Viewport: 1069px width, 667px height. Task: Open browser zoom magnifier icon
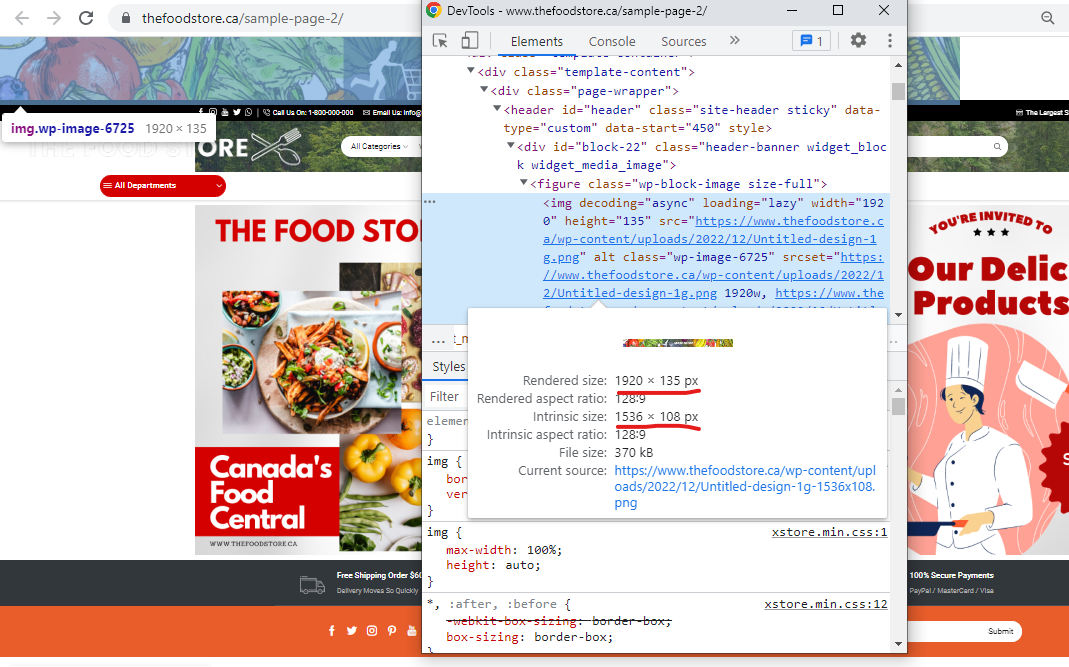[x=1048, y=18]
